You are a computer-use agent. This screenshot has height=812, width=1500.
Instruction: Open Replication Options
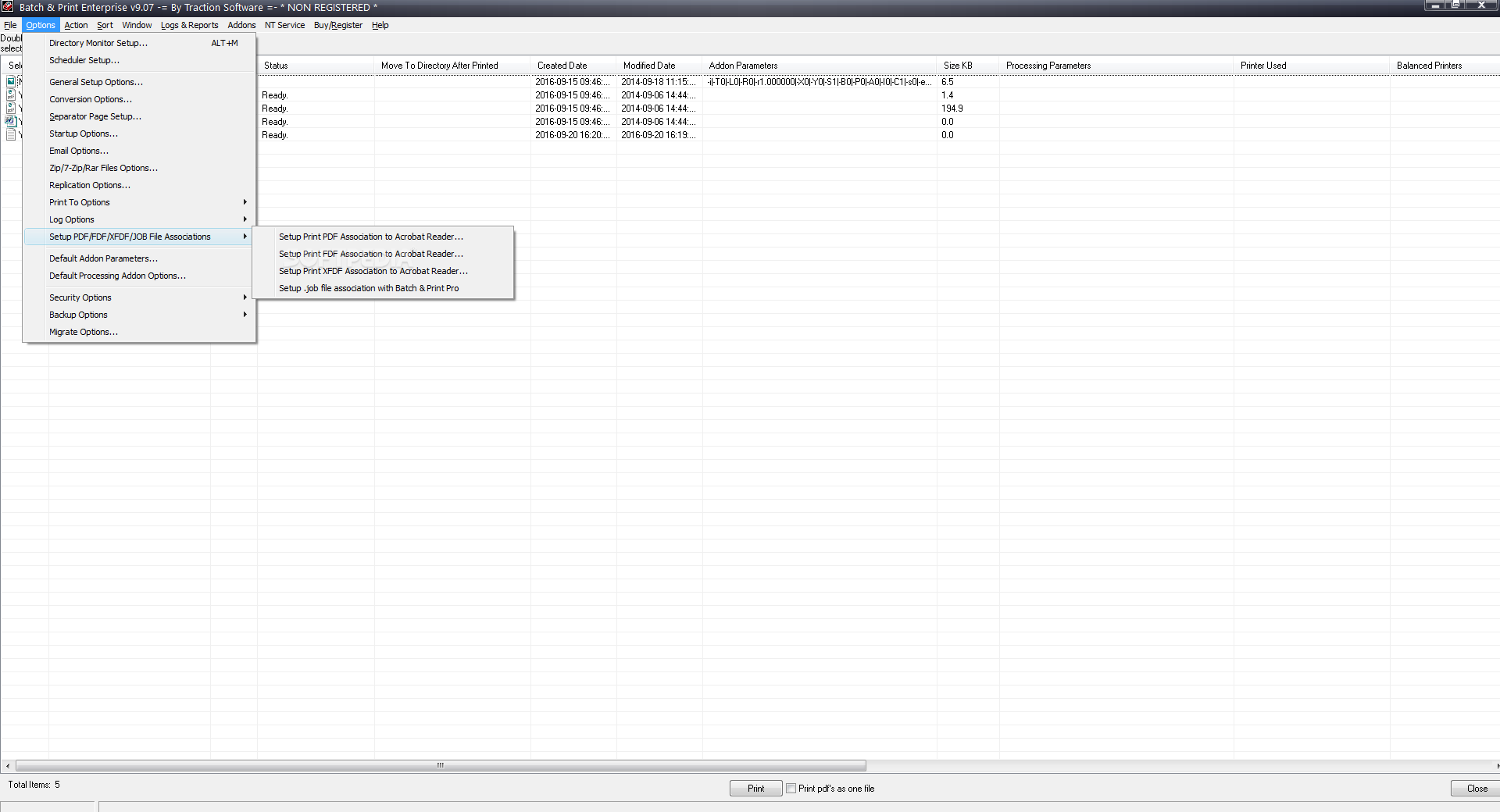[139, 185]
